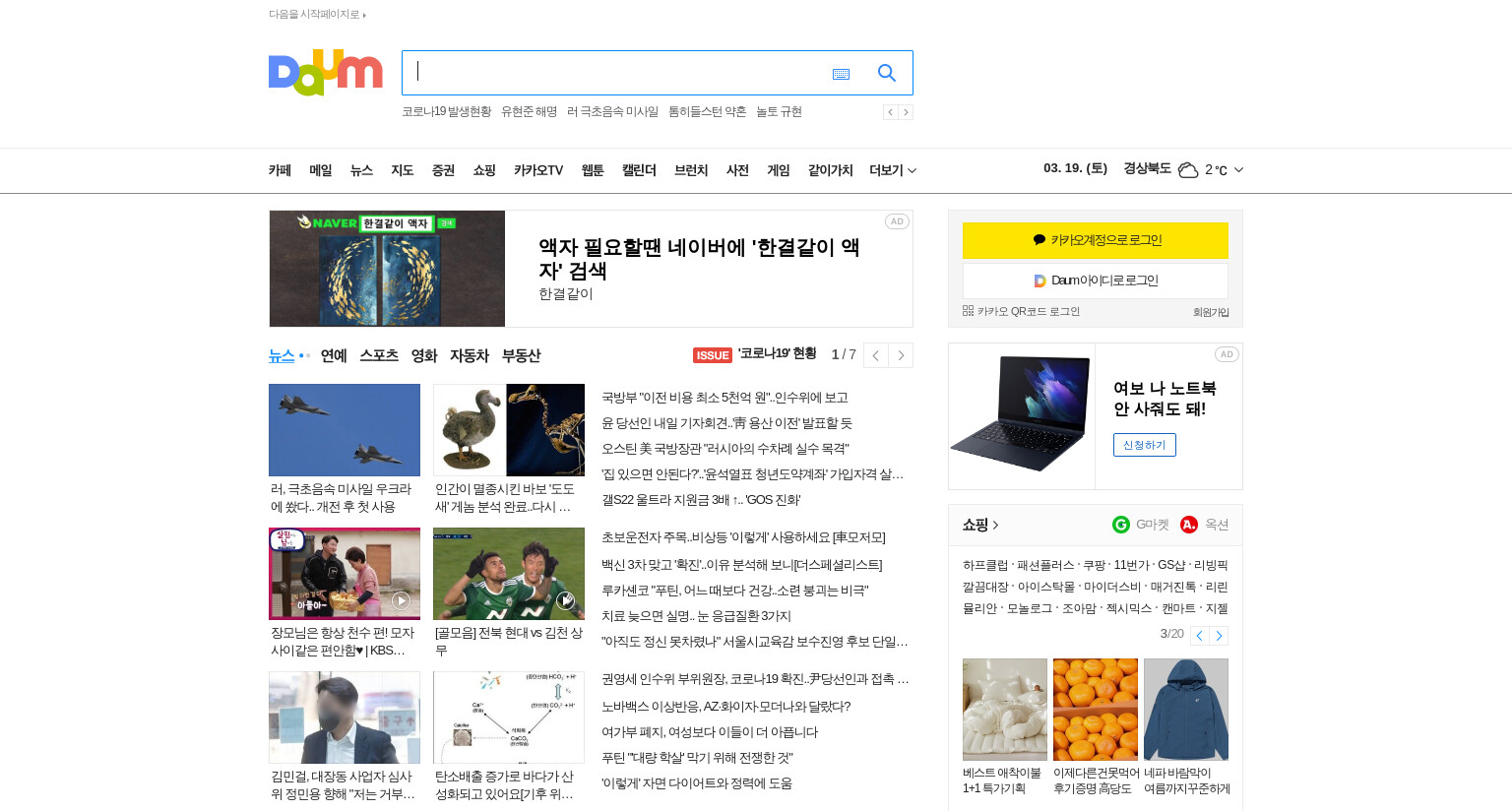1512x811 pixels.
Task: Open 브런치 in the navigation bar
Action: 691,170
